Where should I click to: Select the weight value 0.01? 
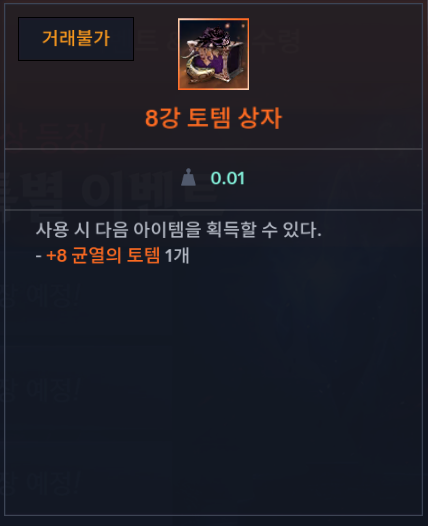click(x=227, y=178)
